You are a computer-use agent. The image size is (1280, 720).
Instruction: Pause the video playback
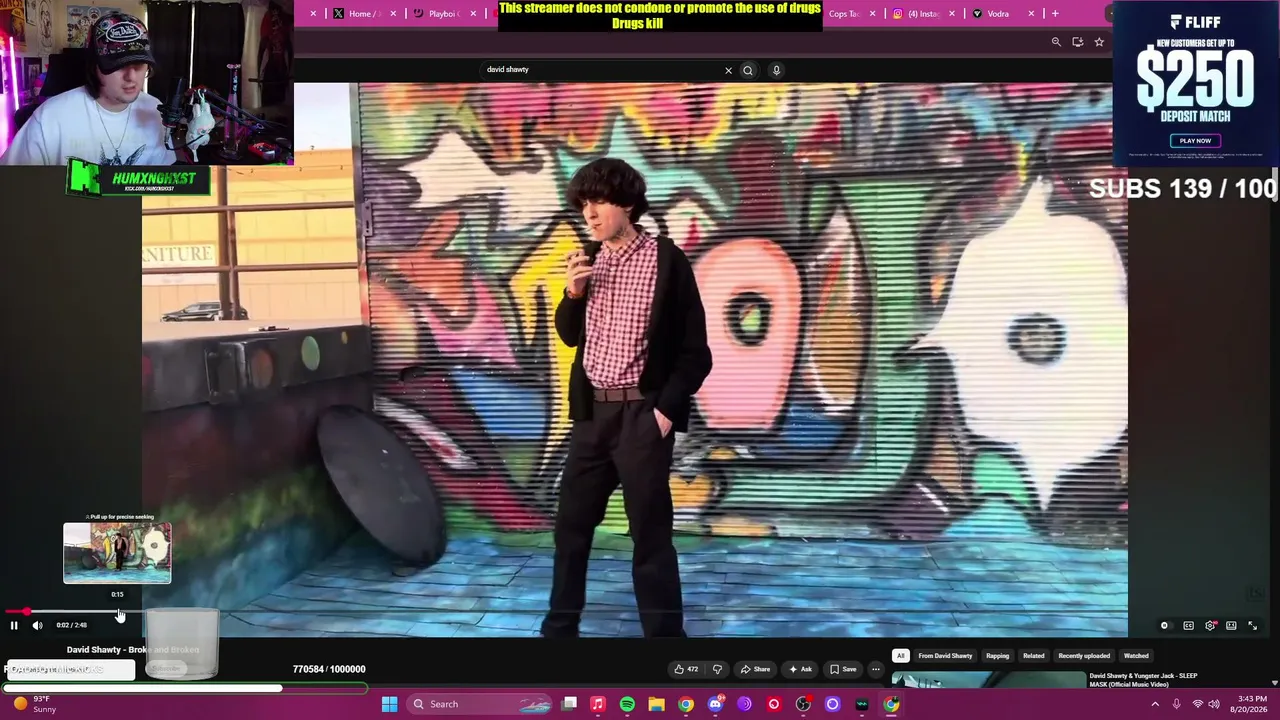tap(14, 625)
